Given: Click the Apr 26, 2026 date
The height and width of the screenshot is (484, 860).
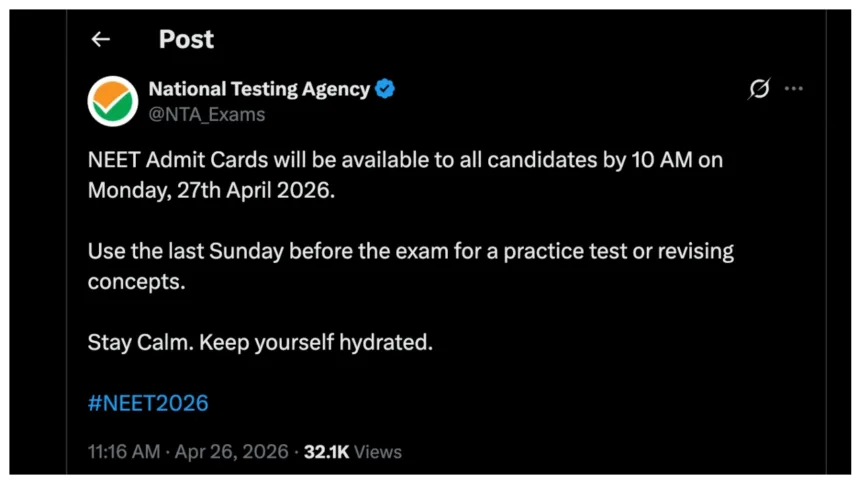Looking at the screenshot, I should pyautogui.click(x=231, y=452).
